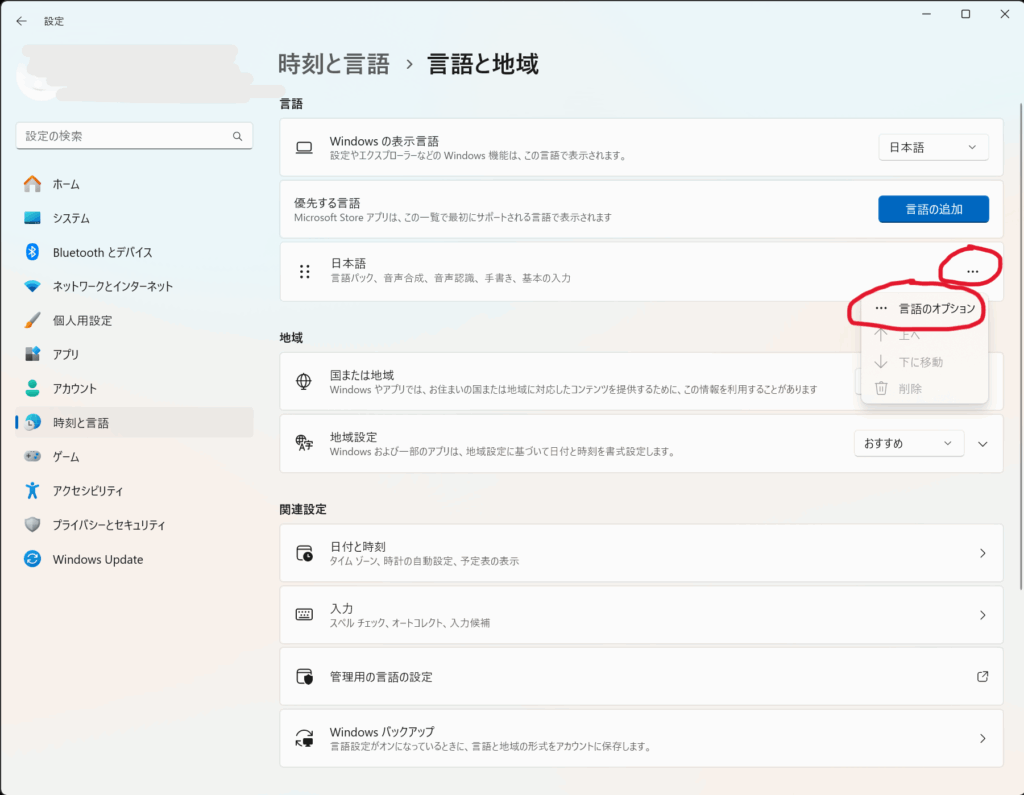
Task: Click the 国または地域 setting row title
Action: [362, 375]
